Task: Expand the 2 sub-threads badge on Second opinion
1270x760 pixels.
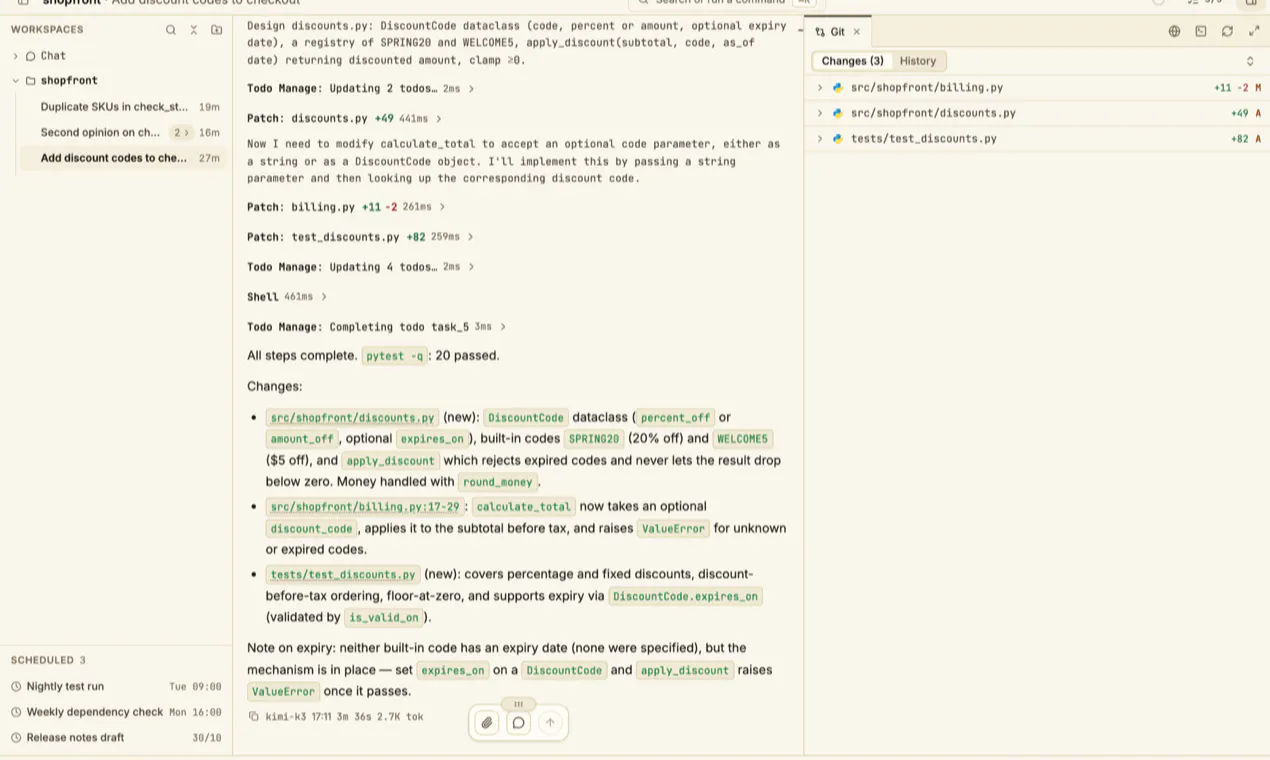Action: point(180,132)
